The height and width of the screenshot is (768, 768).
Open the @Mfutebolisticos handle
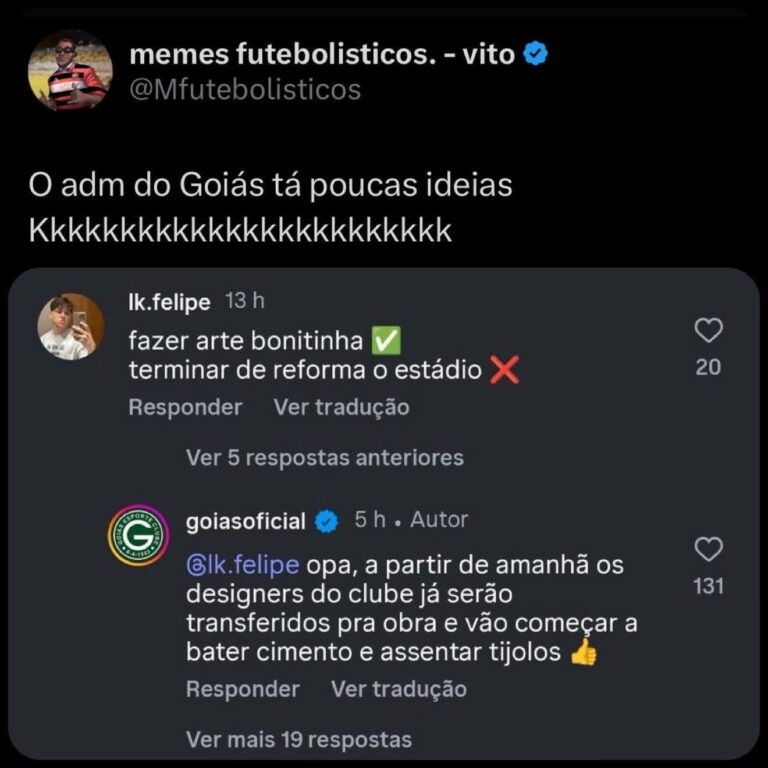click(x=245, y=89)
